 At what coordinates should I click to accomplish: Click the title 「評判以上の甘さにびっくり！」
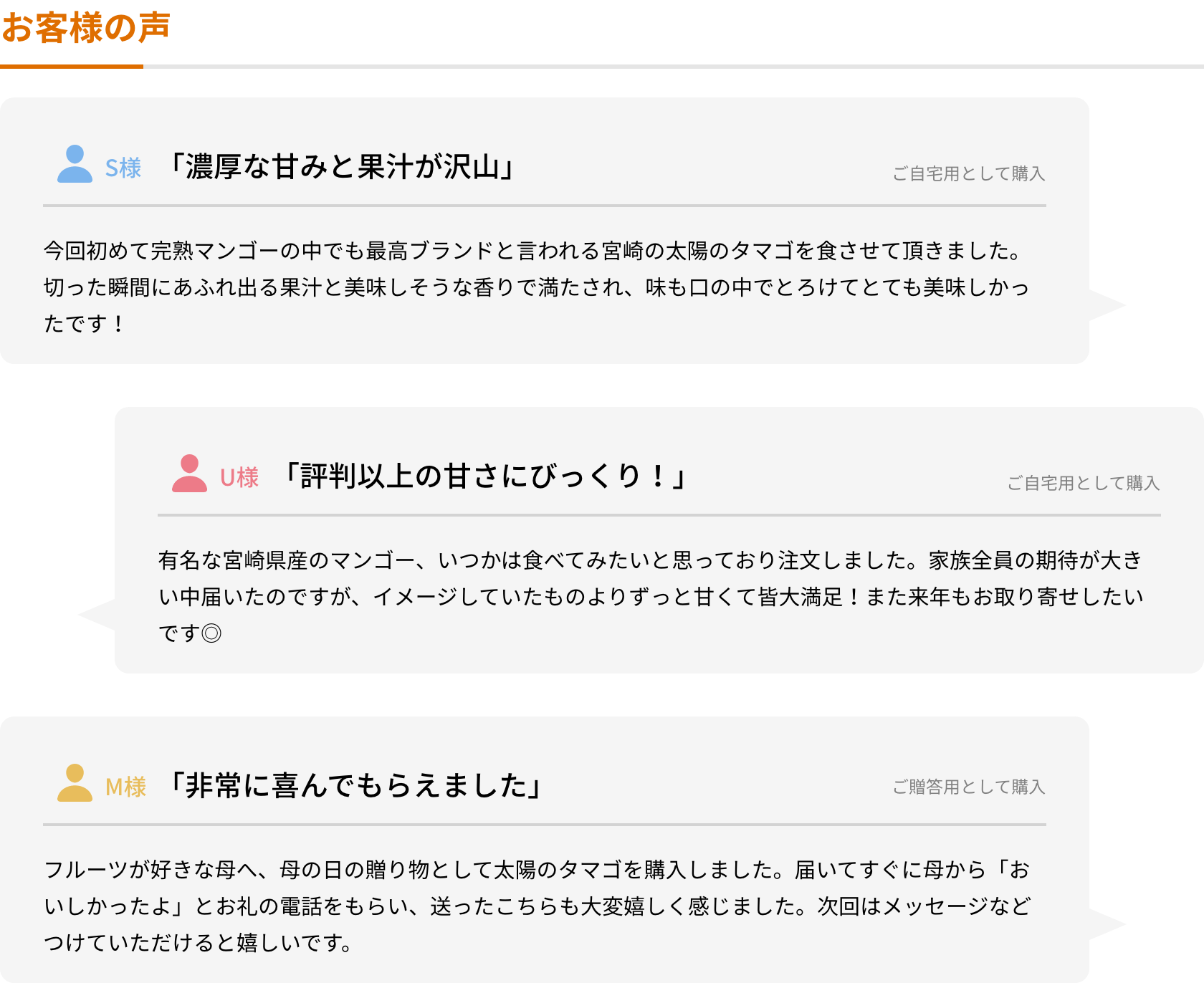(x=486, y=476)
